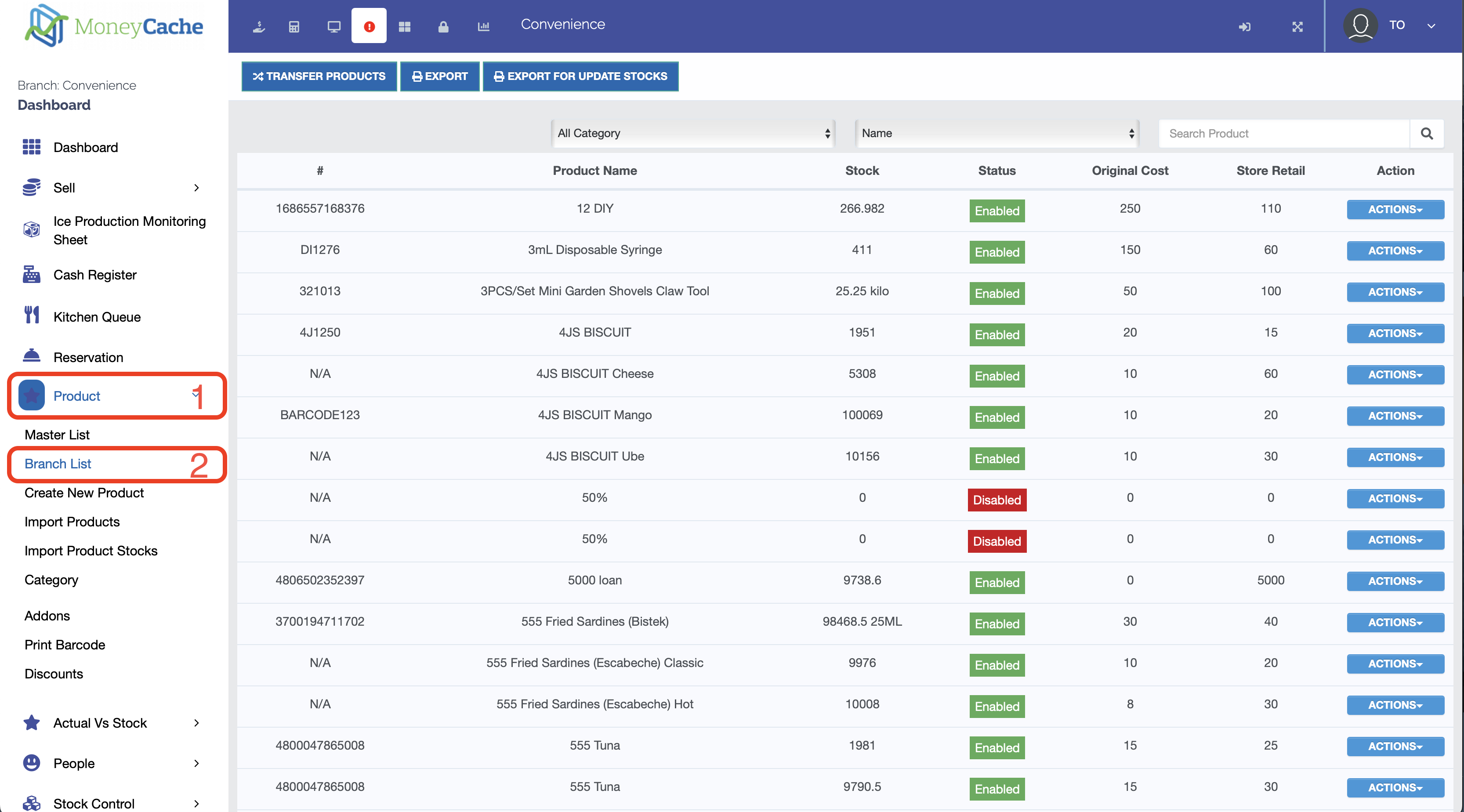Click the Search Product input field

[1284, 134]
